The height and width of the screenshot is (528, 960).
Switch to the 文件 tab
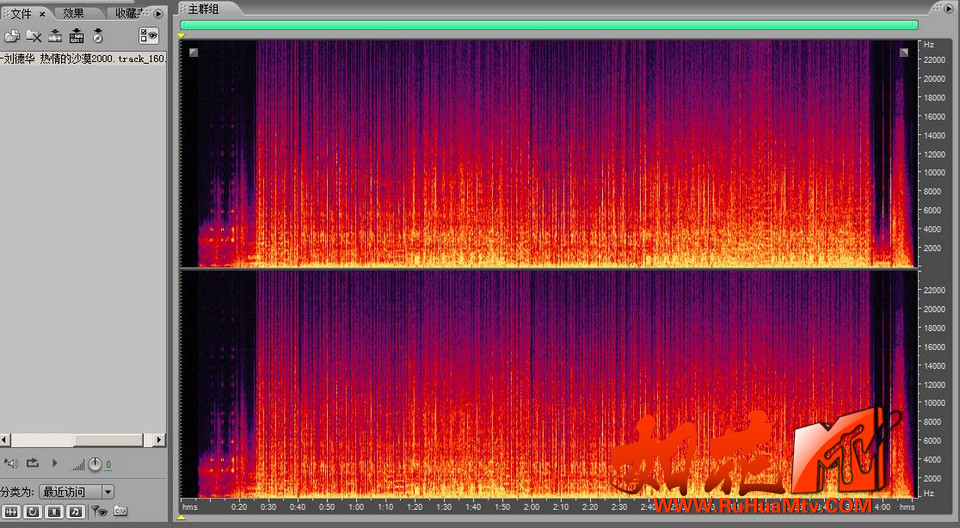21,13
